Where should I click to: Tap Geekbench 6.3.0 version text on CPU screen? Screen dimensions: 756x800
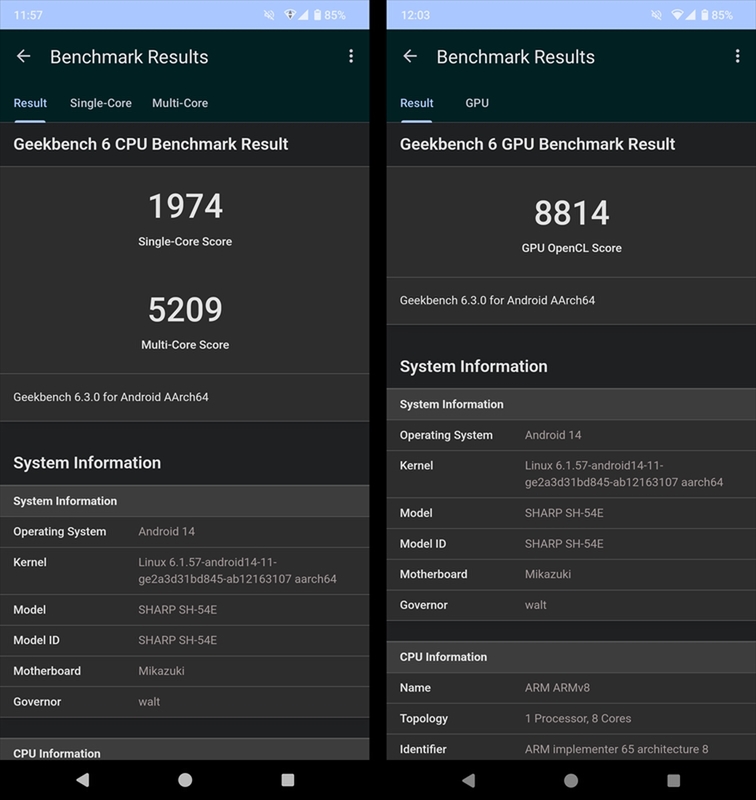(111, 397)
